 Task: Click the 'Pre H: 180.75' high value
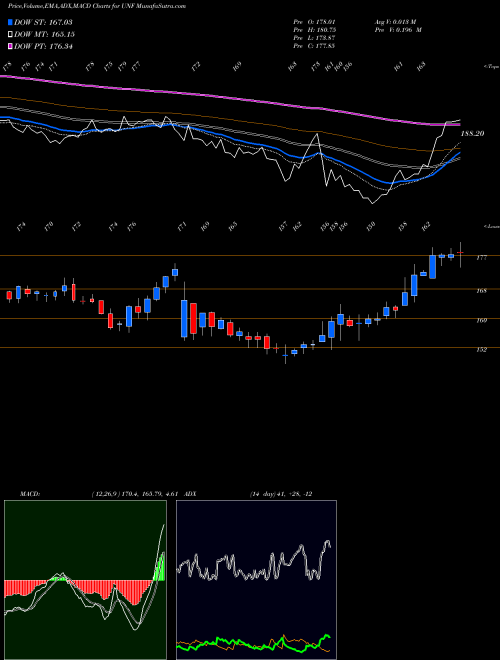coord(314,30)
